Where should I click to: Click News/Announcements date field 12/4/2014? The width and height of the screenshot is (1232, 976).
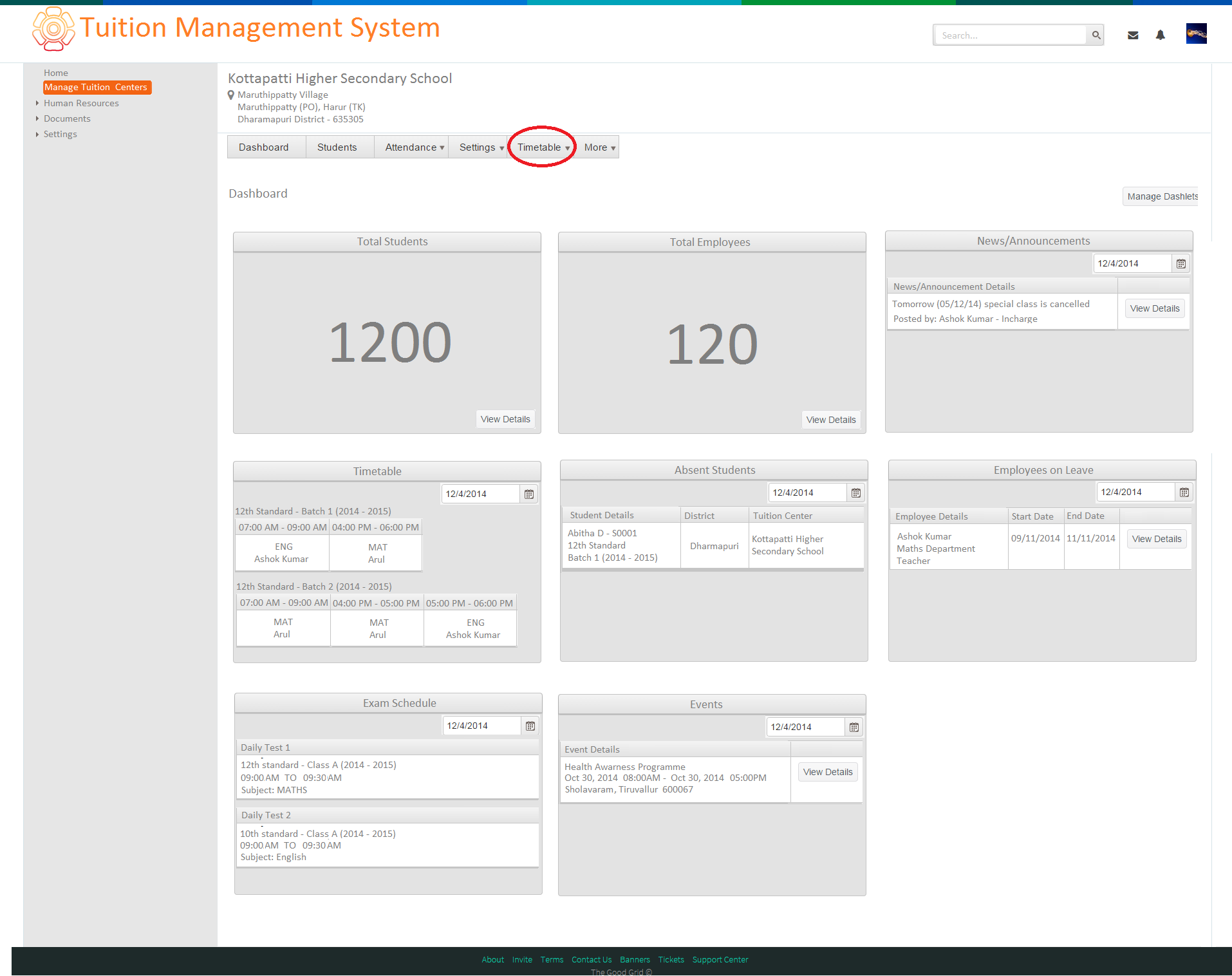pyautogui.click(x=1132, y=264)
